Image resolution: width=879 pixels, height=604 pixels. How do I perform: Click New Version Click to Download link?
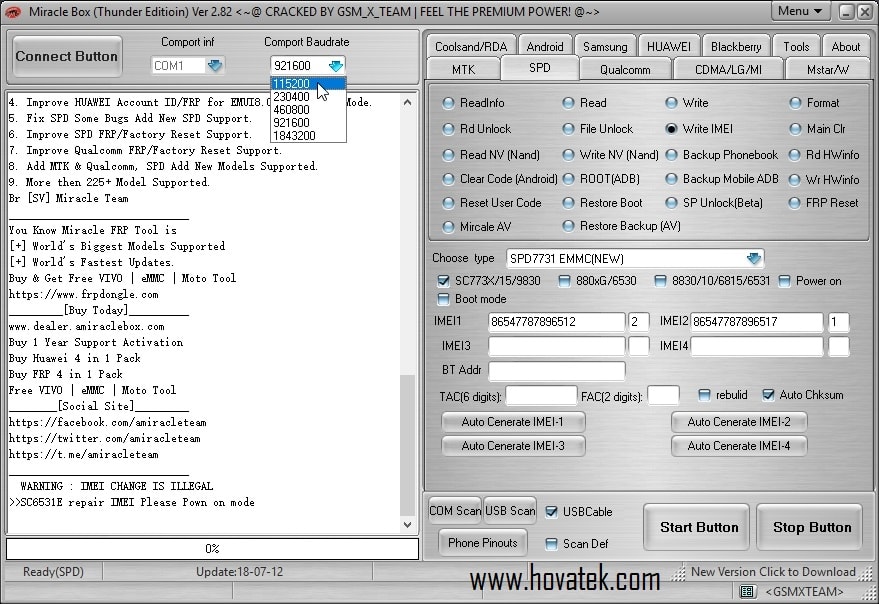click(x=773, y=571)
